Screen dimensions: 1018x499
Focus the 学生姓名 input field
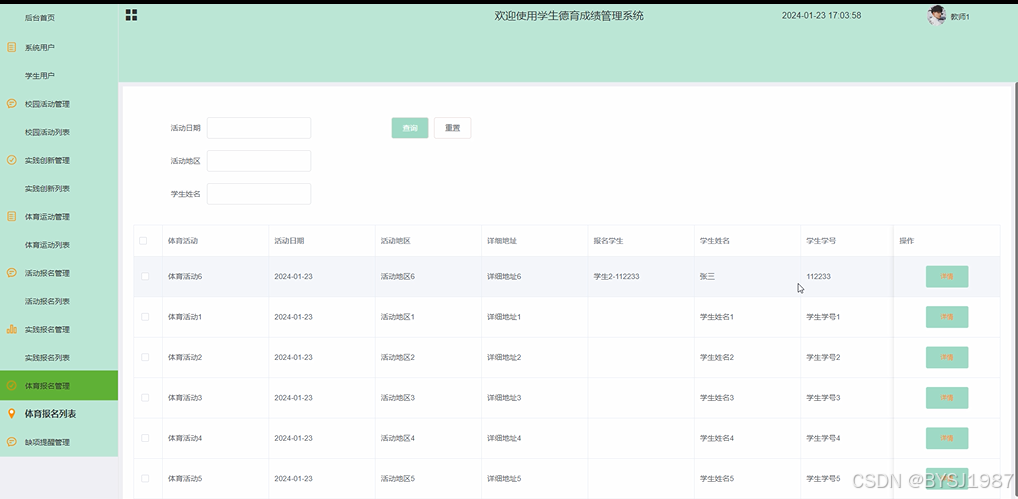click(258, 194)
